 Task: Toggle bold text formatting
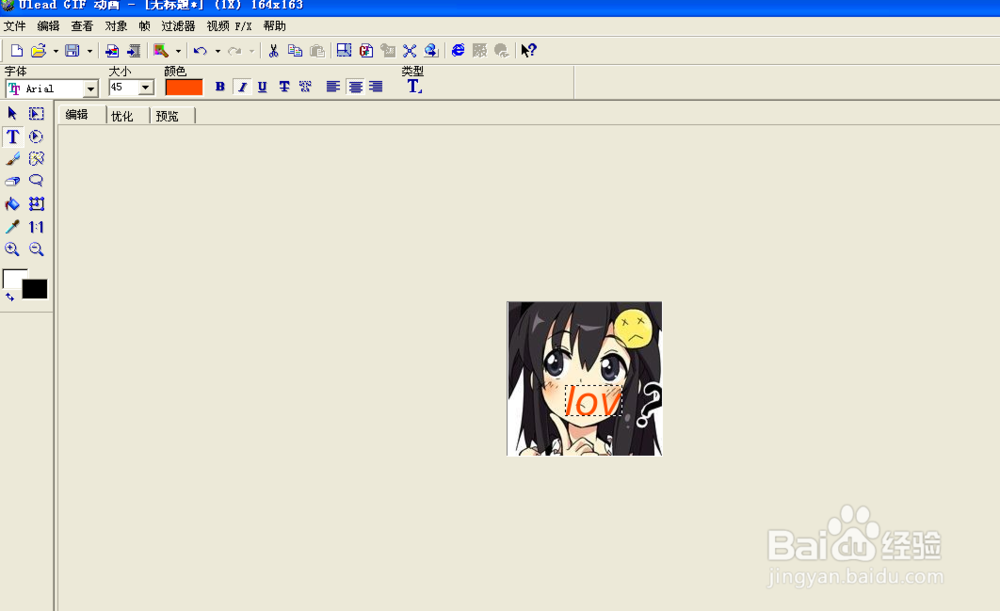click(220, 87)
